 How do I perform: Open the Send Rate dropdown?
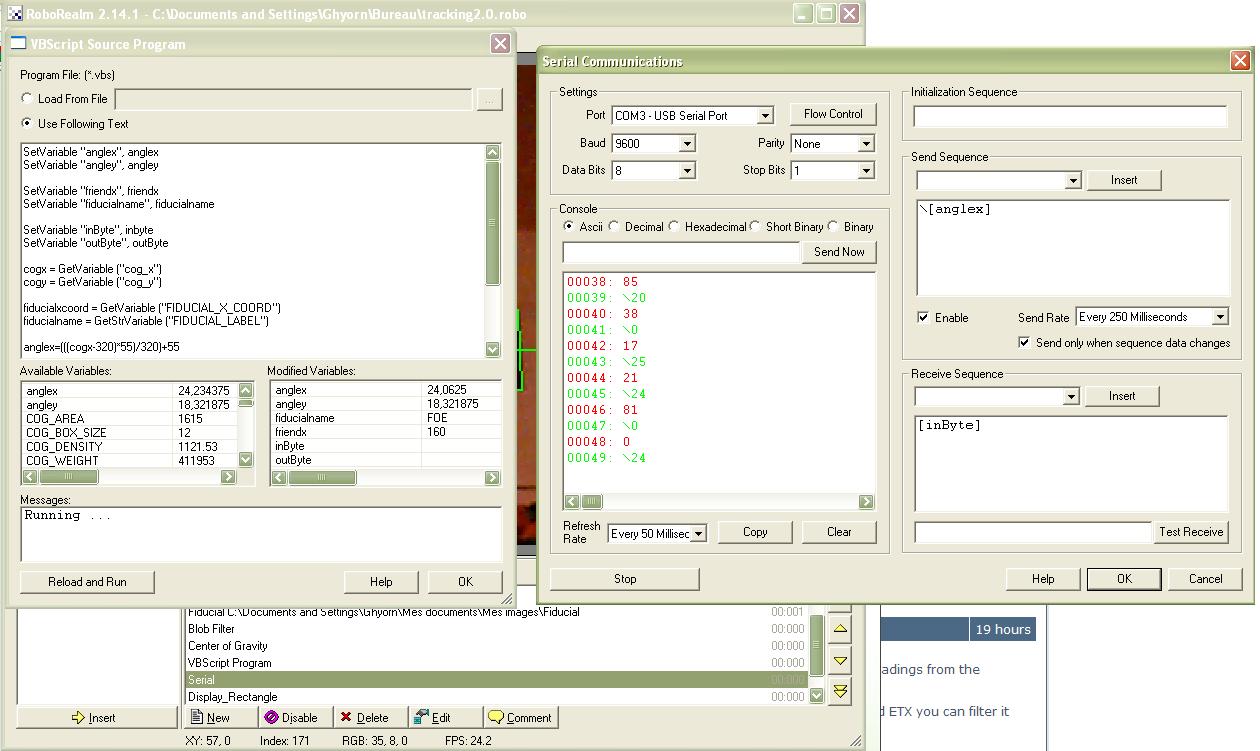[1219, 317]
